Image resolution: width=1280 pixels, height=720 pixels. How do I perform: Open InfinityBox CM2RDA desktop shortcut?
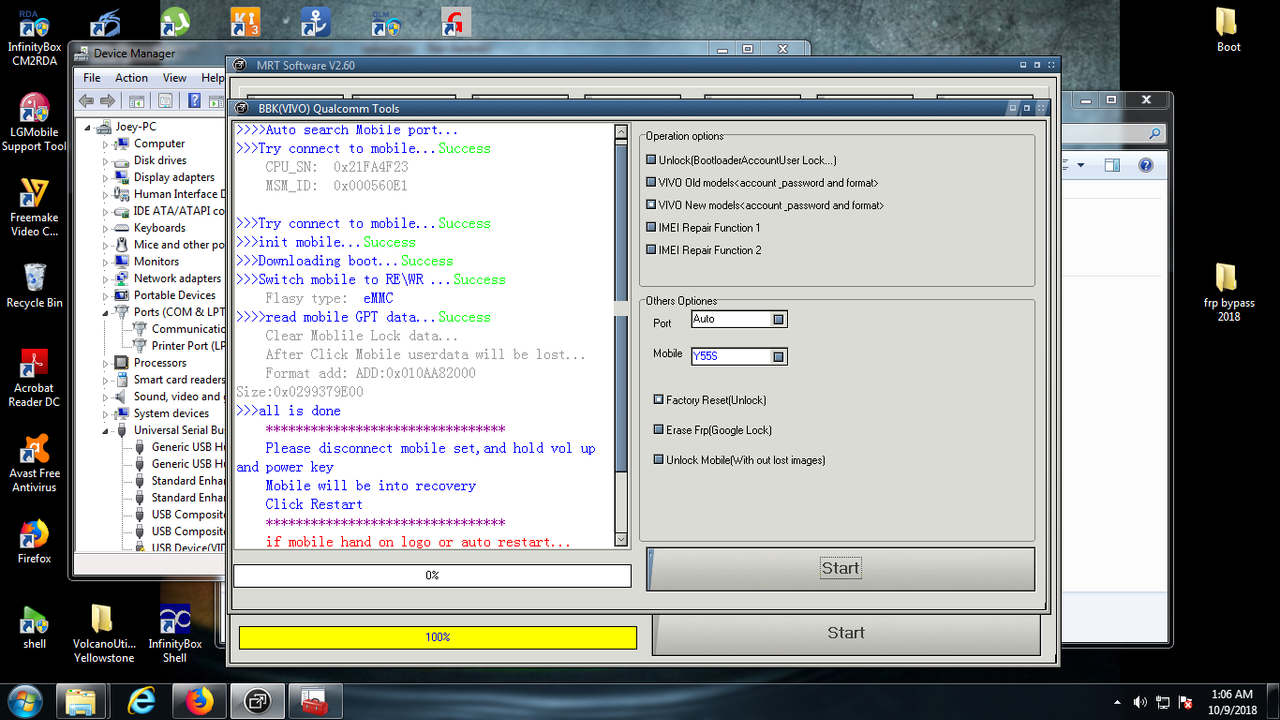[34, 38]
